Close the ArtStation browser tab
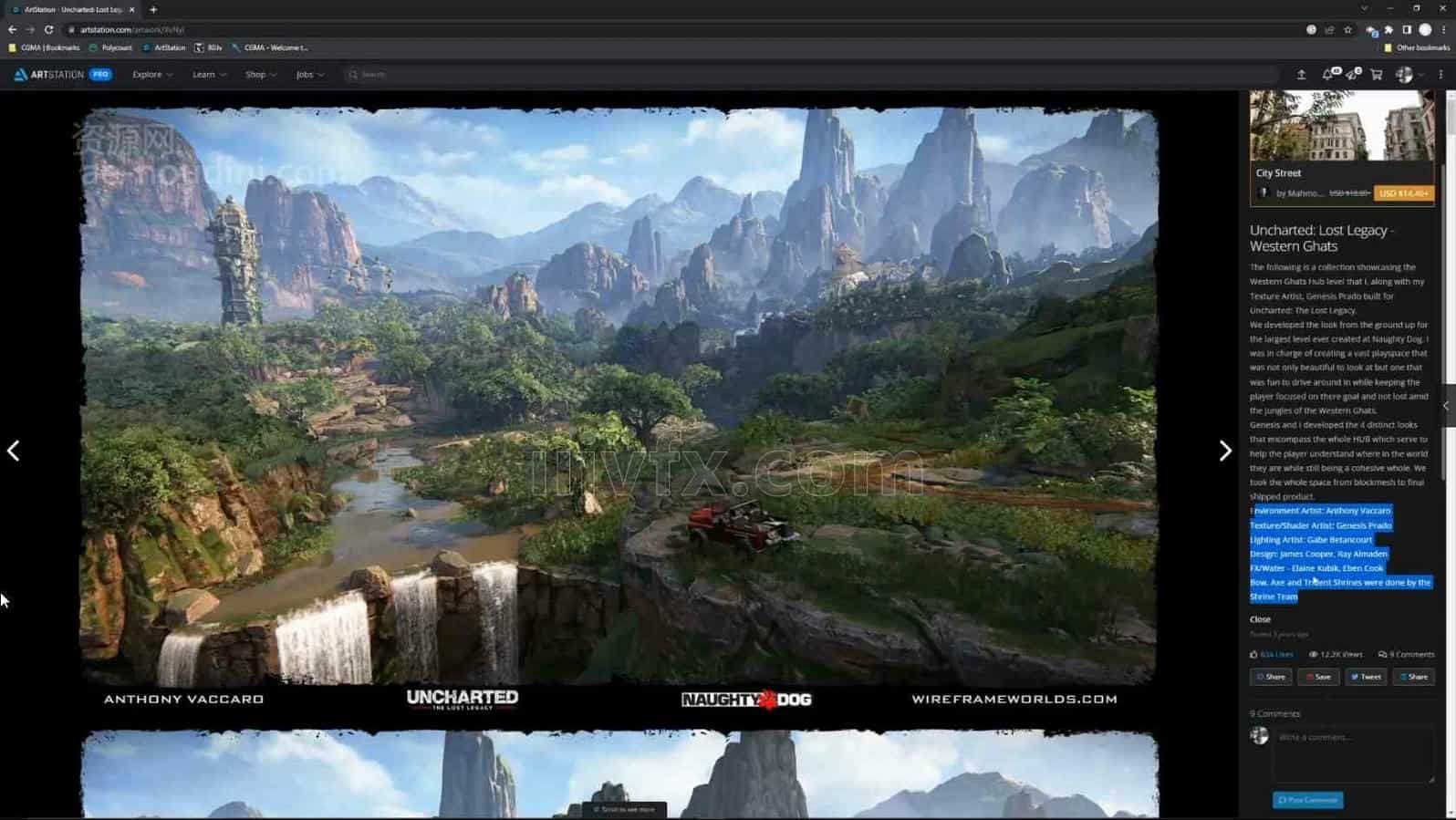This screenshot has height=820, width=1456. point(131,9)
